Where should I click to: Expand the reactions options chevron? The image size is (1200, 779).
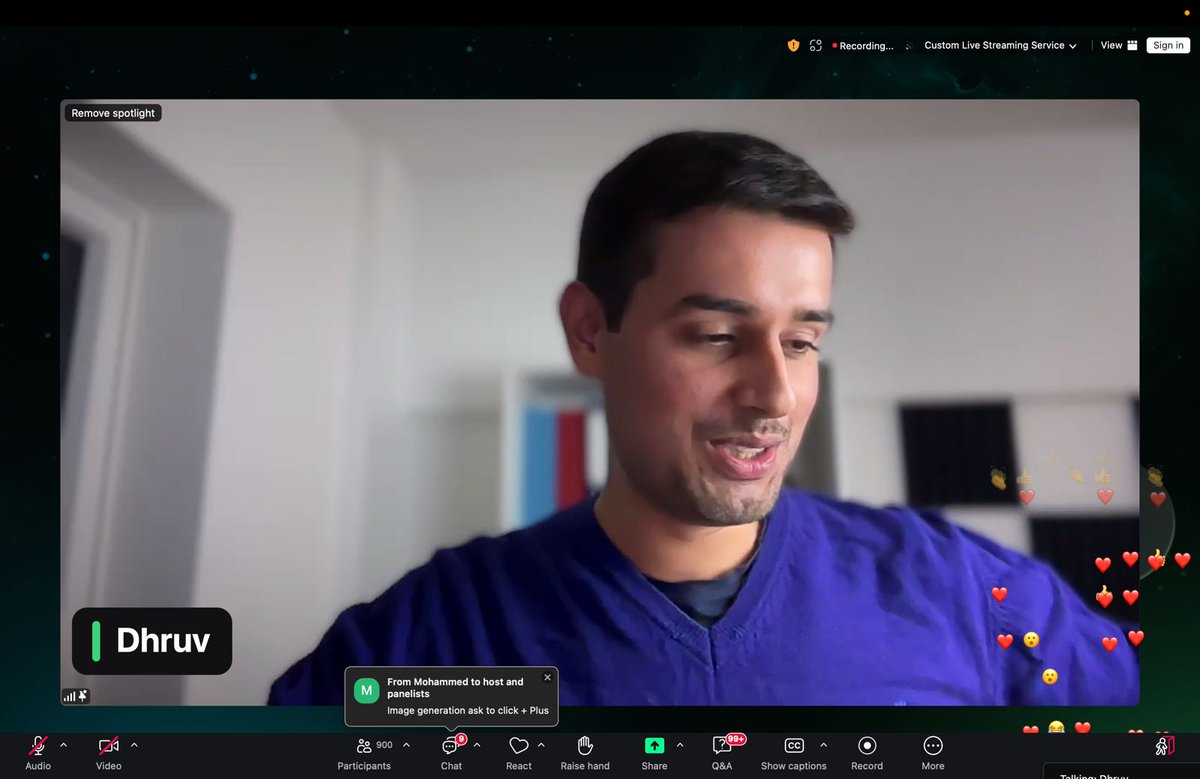point(541,745)
